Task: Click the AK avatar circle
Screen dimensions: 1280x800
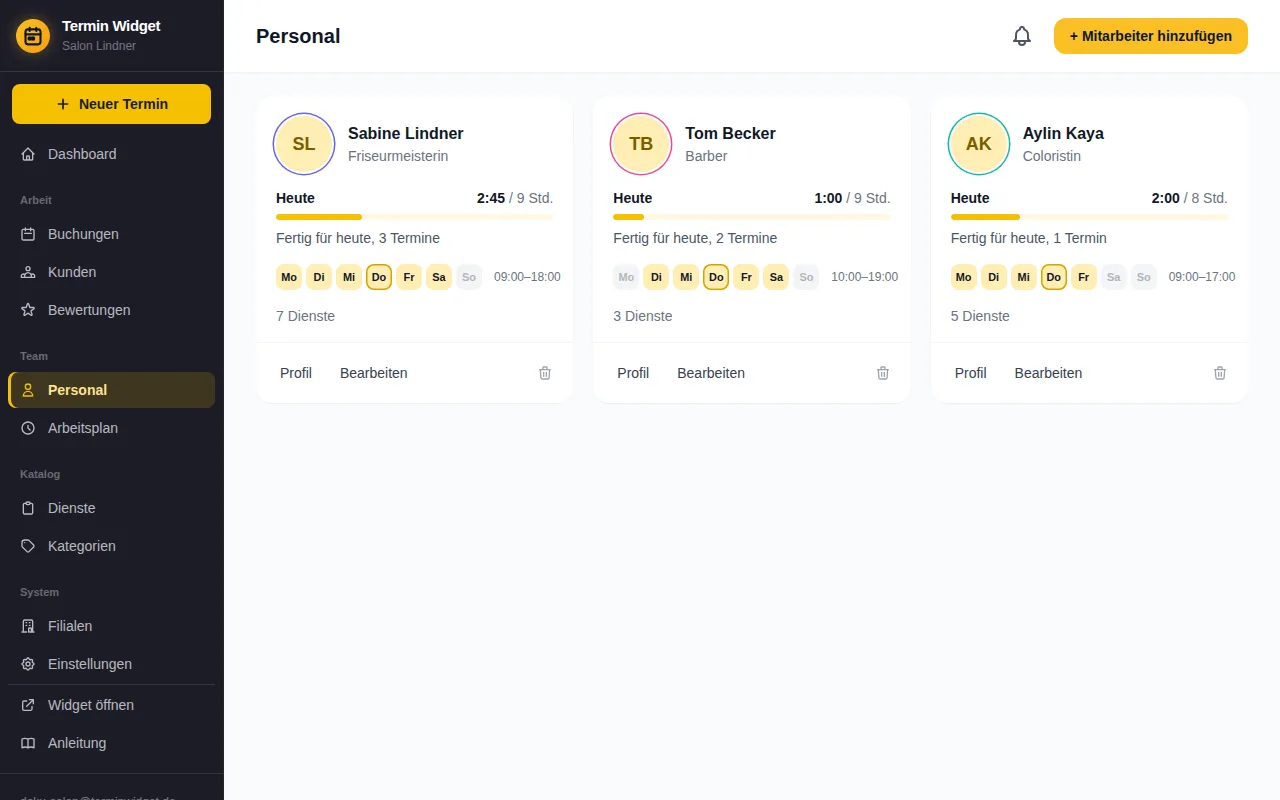Action: click(979, 144)
